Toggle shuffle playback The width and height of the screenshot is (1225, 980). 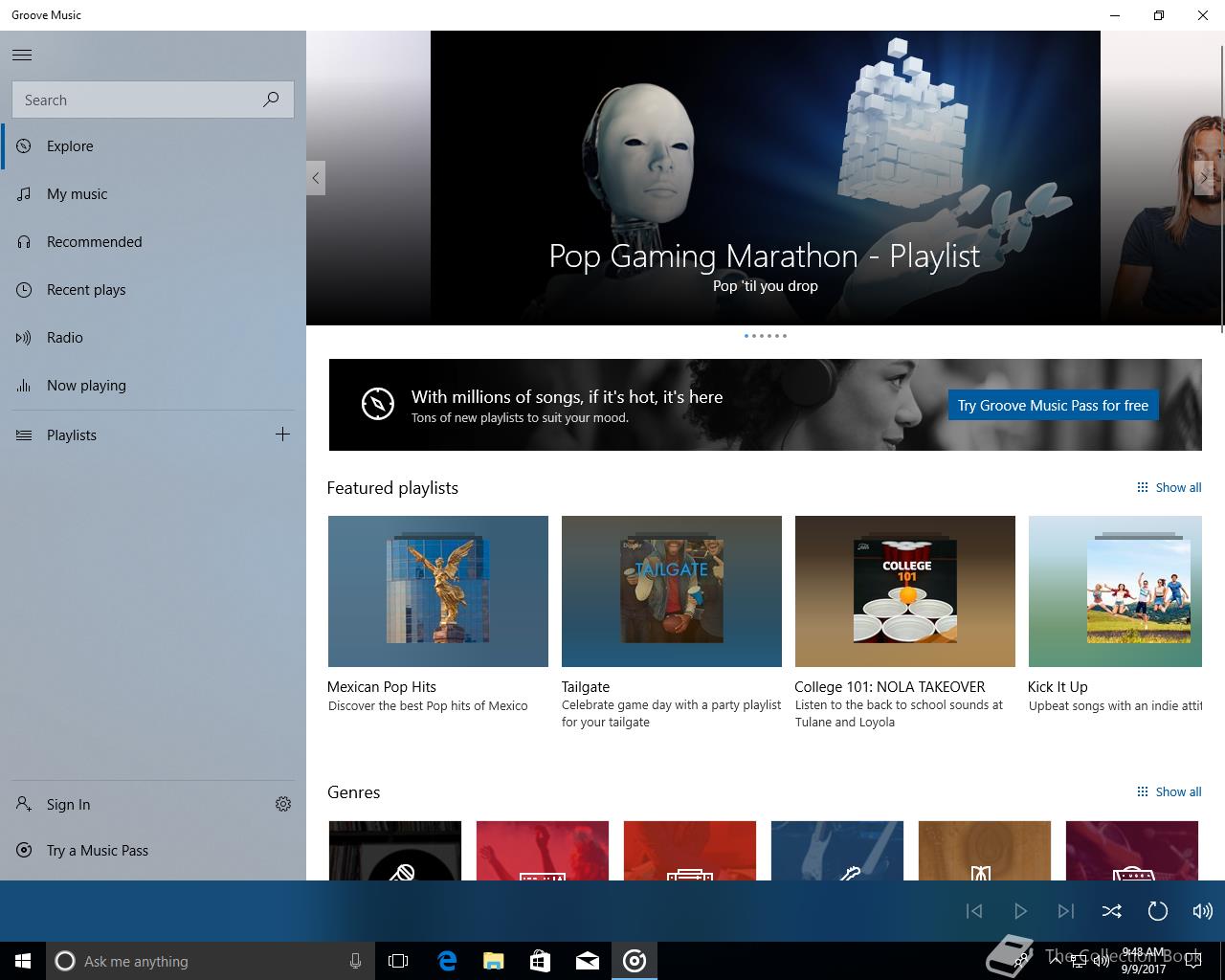click(x=1112, y=911)
